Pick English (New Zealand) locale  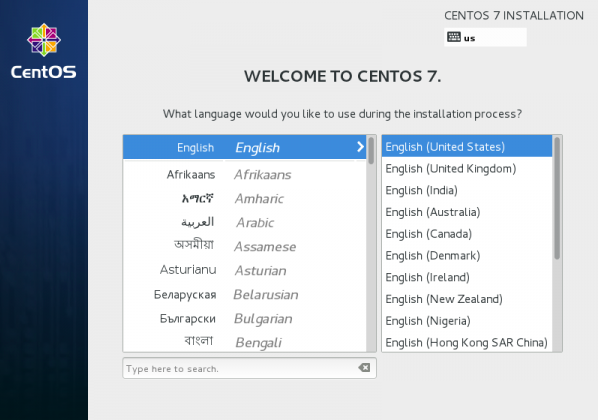467,299
